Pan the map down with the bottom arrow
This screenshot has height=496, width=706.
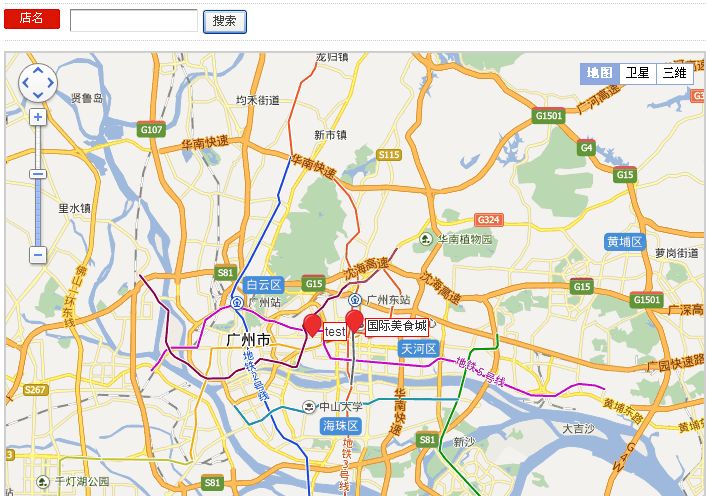coord(38,95)
